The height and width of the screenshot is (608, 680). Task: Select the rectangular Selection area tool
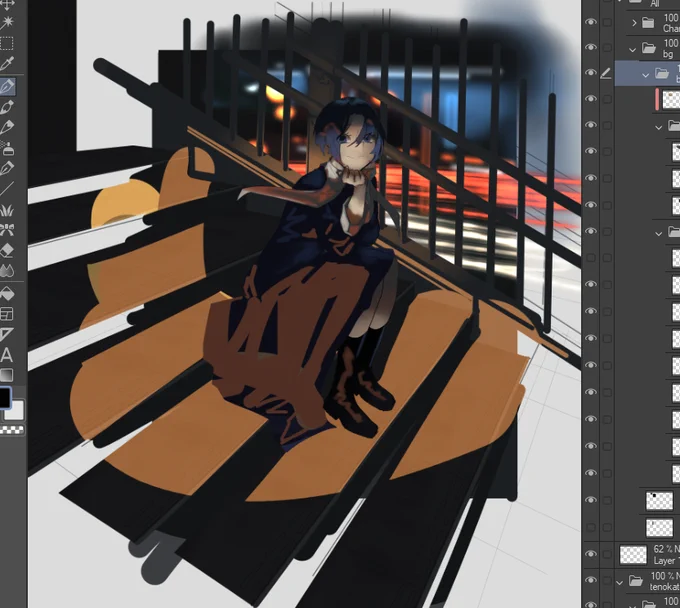pos(7,43)
